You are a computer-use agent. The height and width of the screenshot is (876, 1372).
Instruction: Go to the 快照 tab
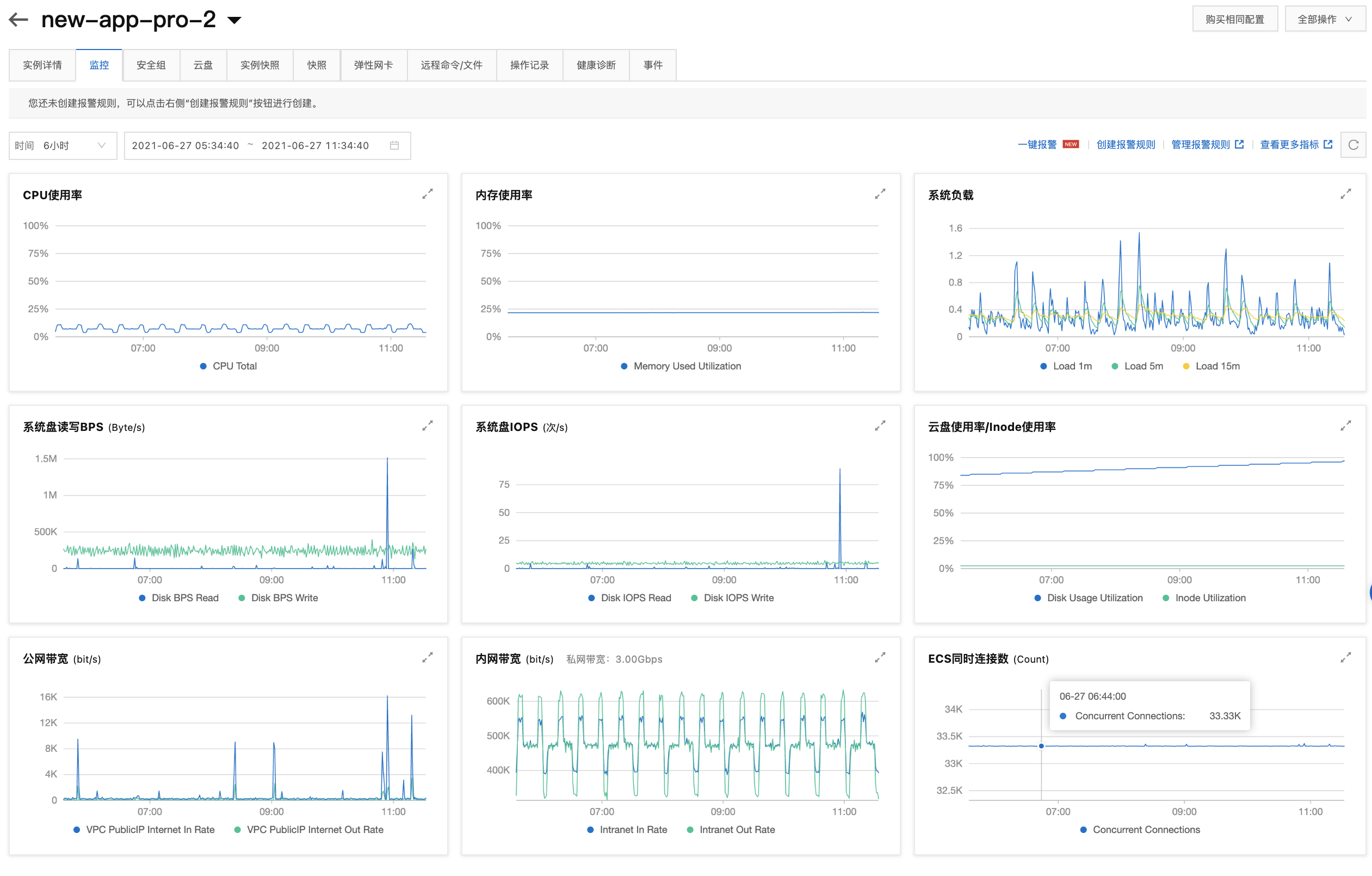317,65
